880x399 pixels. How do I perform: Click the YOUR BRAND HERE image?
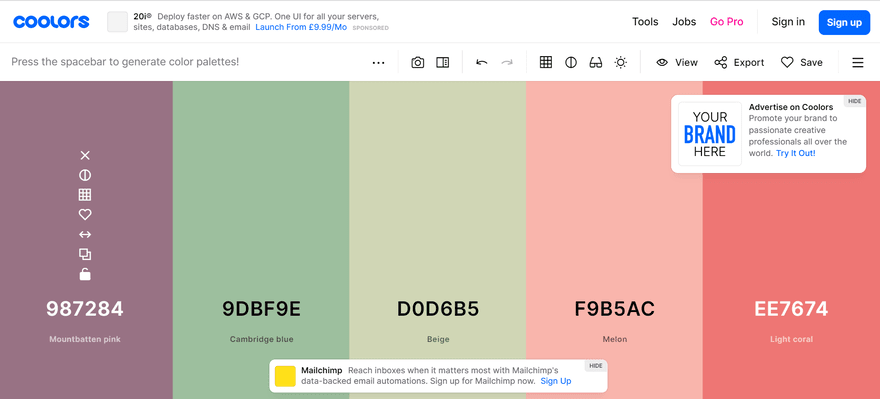coord(709,134)
